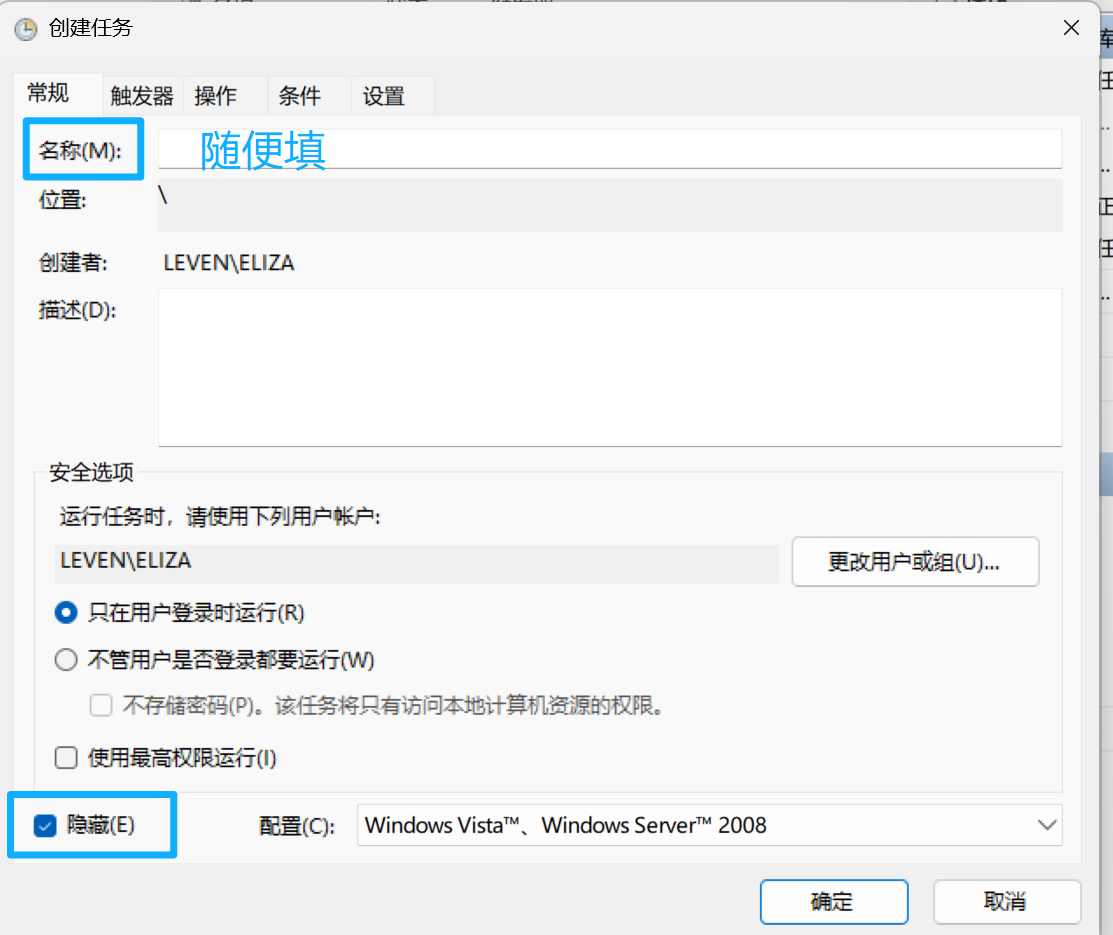
Task: Open the 操作 tab
Action: tap(216, 96)
